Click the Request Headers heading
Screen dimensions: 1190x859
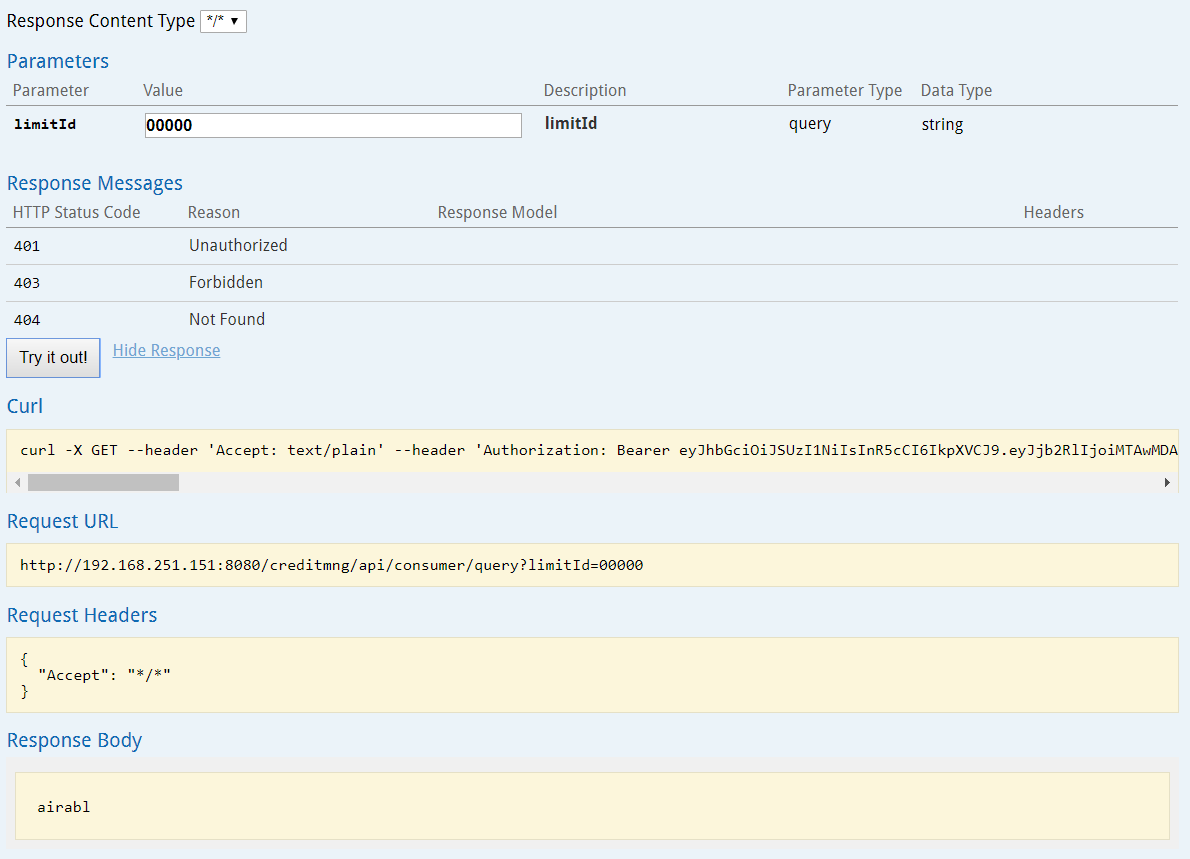pyautogui.click(x=82, y=615)
